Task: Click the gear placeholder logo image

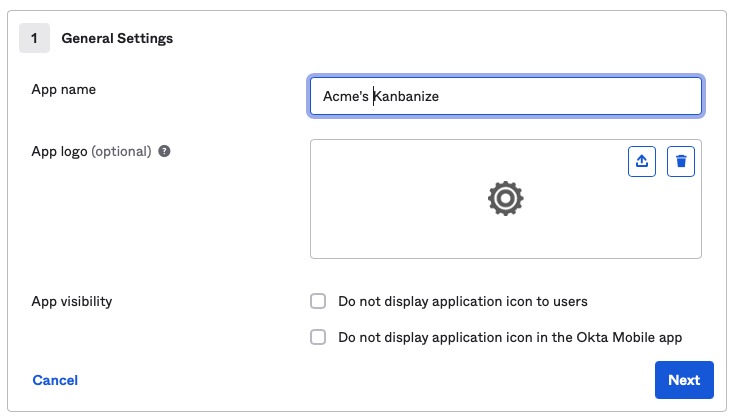Action: tap(505, 199)
